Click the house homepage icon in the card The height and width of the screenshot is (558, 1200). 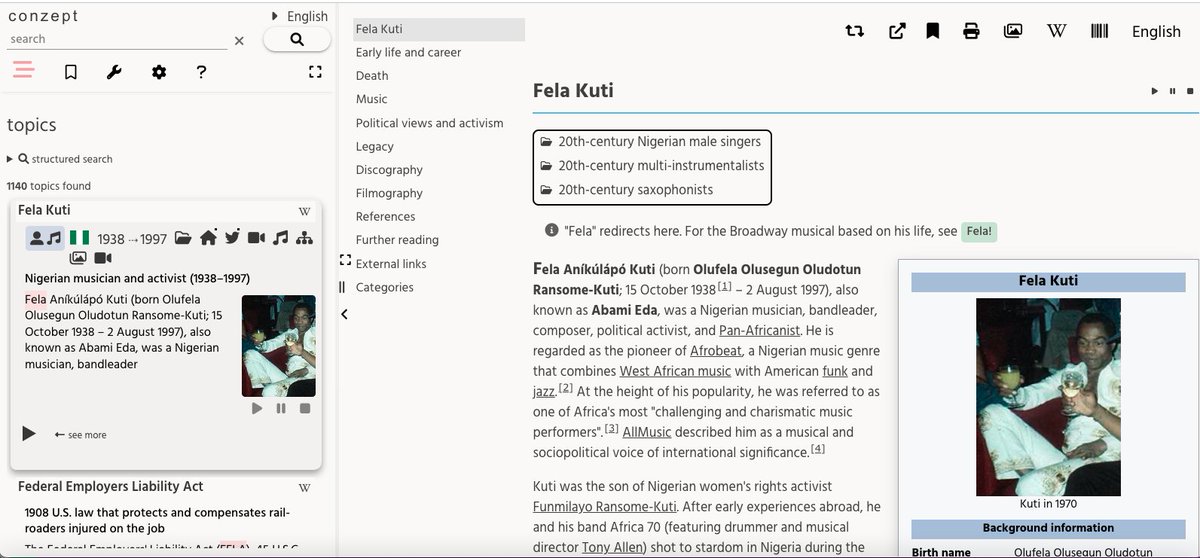point(208,238)
